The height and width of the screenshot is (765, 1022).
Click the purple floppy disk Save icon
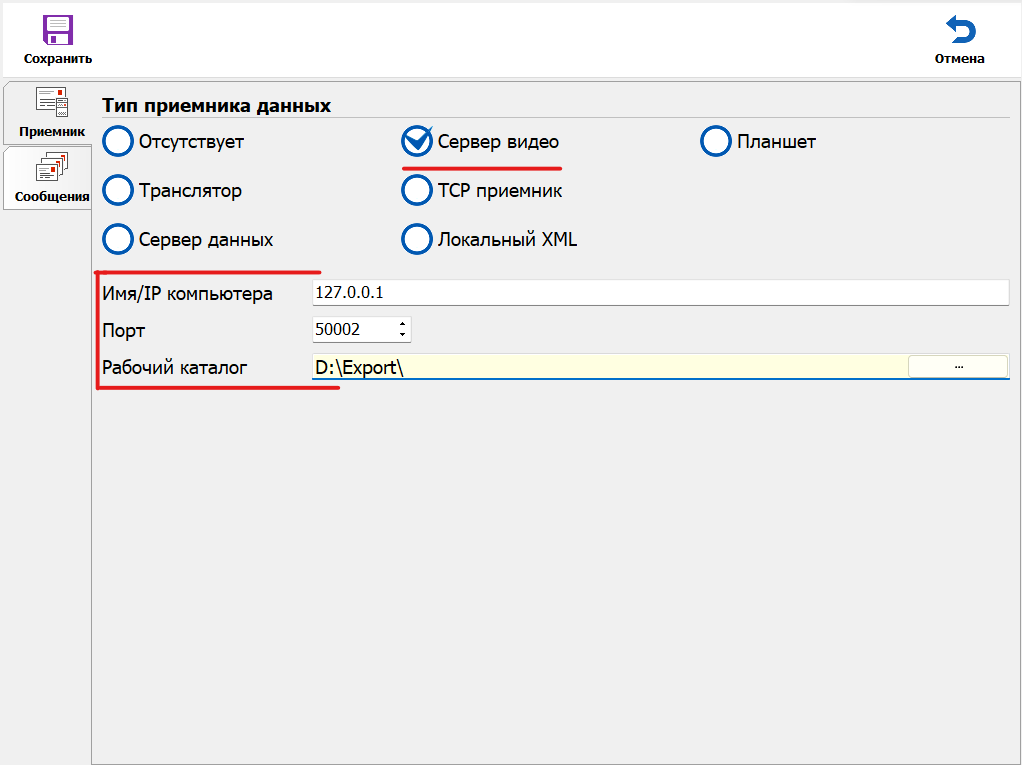point(58,30)
